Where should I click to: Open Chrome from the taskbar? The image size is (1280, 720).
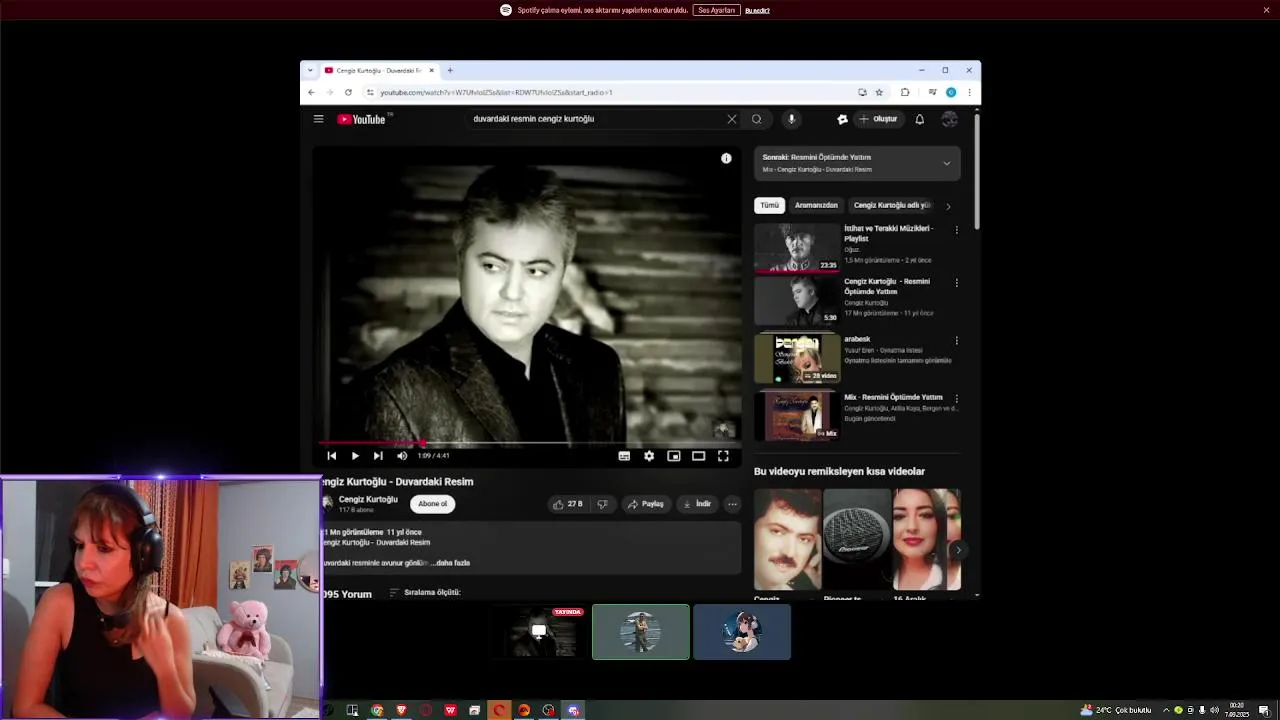tap(377, 710)
